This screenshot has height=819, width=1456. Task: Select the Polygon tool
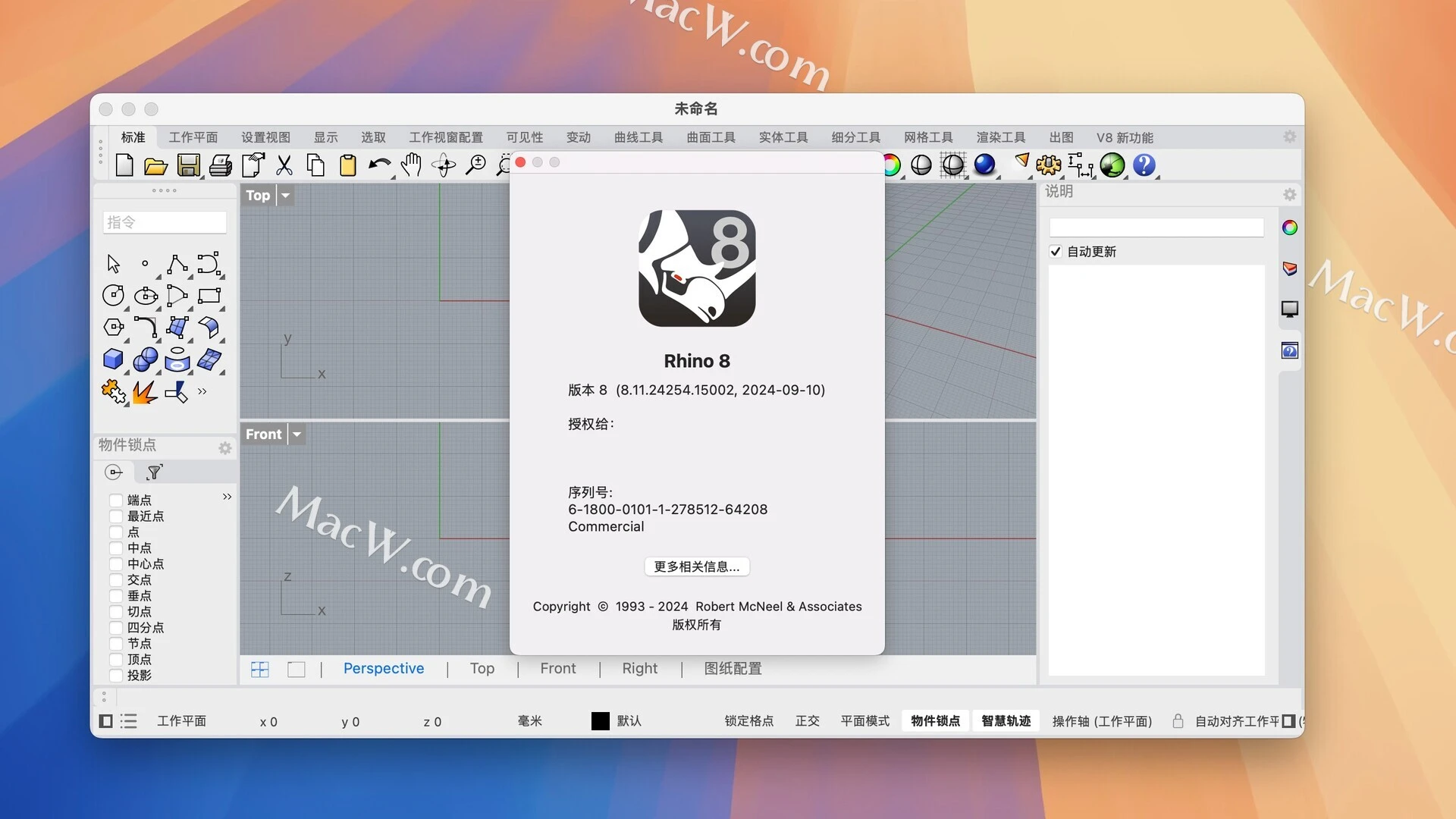pyautogui.click(x=114, y=327)
